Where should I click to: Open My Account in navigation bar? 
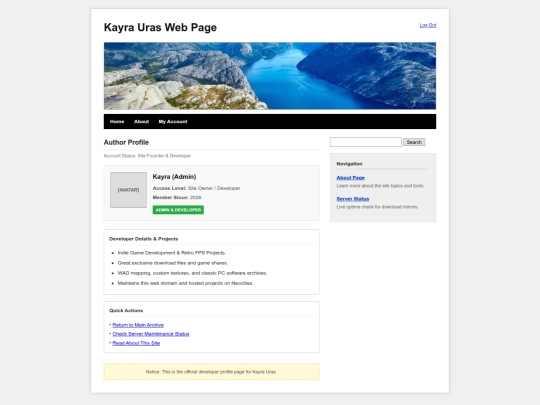[x=173, y=122]
